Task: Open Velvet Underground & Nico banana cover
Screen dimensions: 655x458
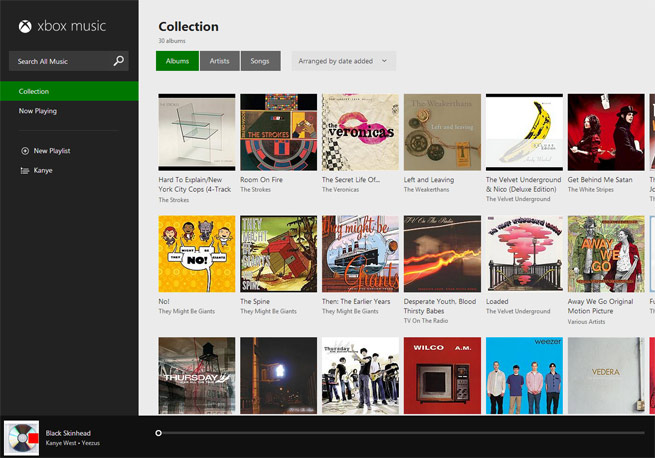Action: pyautogui.click(x=524, y=132)
